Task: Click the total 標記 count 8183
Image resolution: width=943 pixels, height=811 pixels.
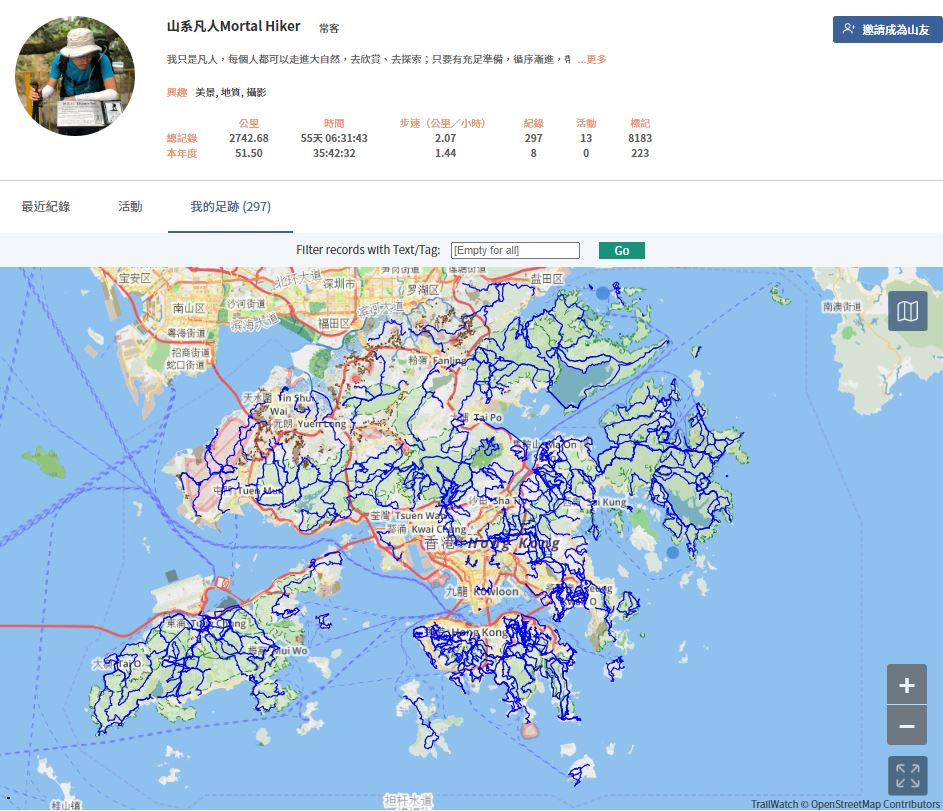Action: click(x=640, y=138)
